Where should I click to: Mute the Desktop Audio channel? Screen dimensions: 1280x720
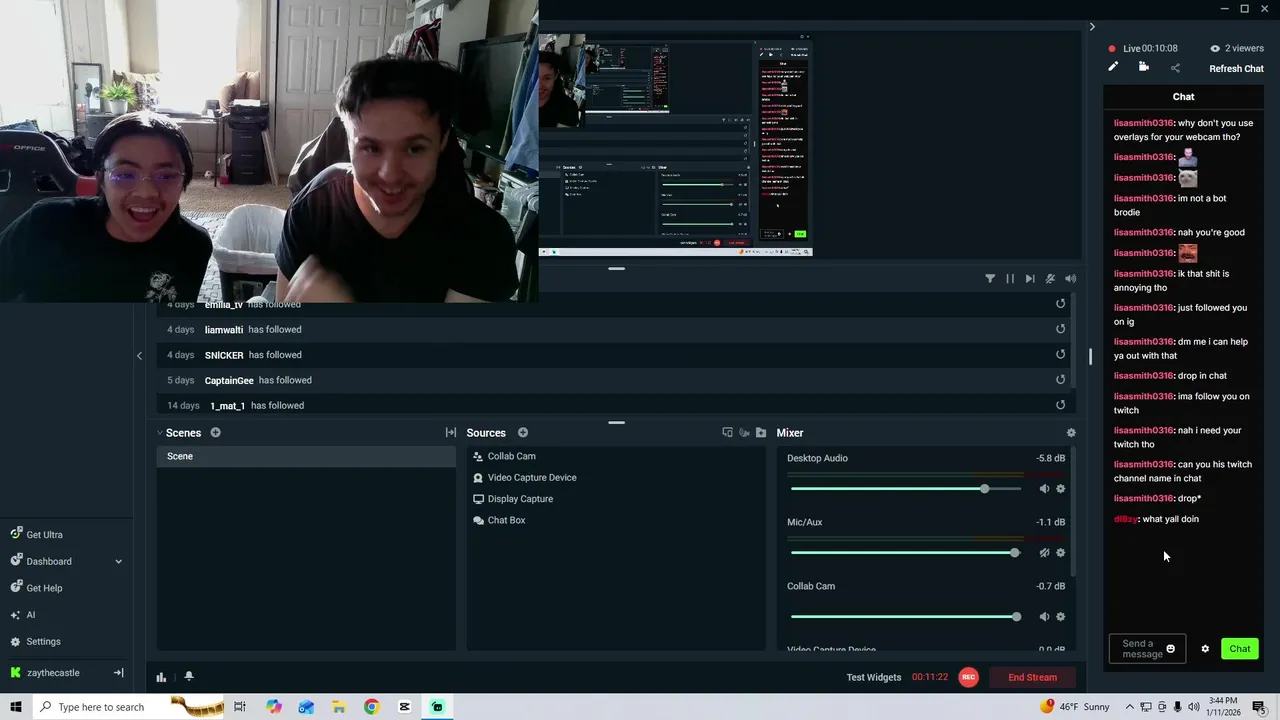pos(1044,489)
